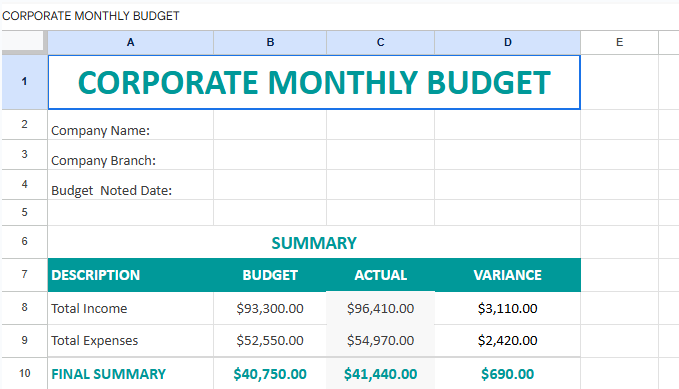Click the BUDGET header cell
Screen dimensions: 679x389
(x=270, y=275)
